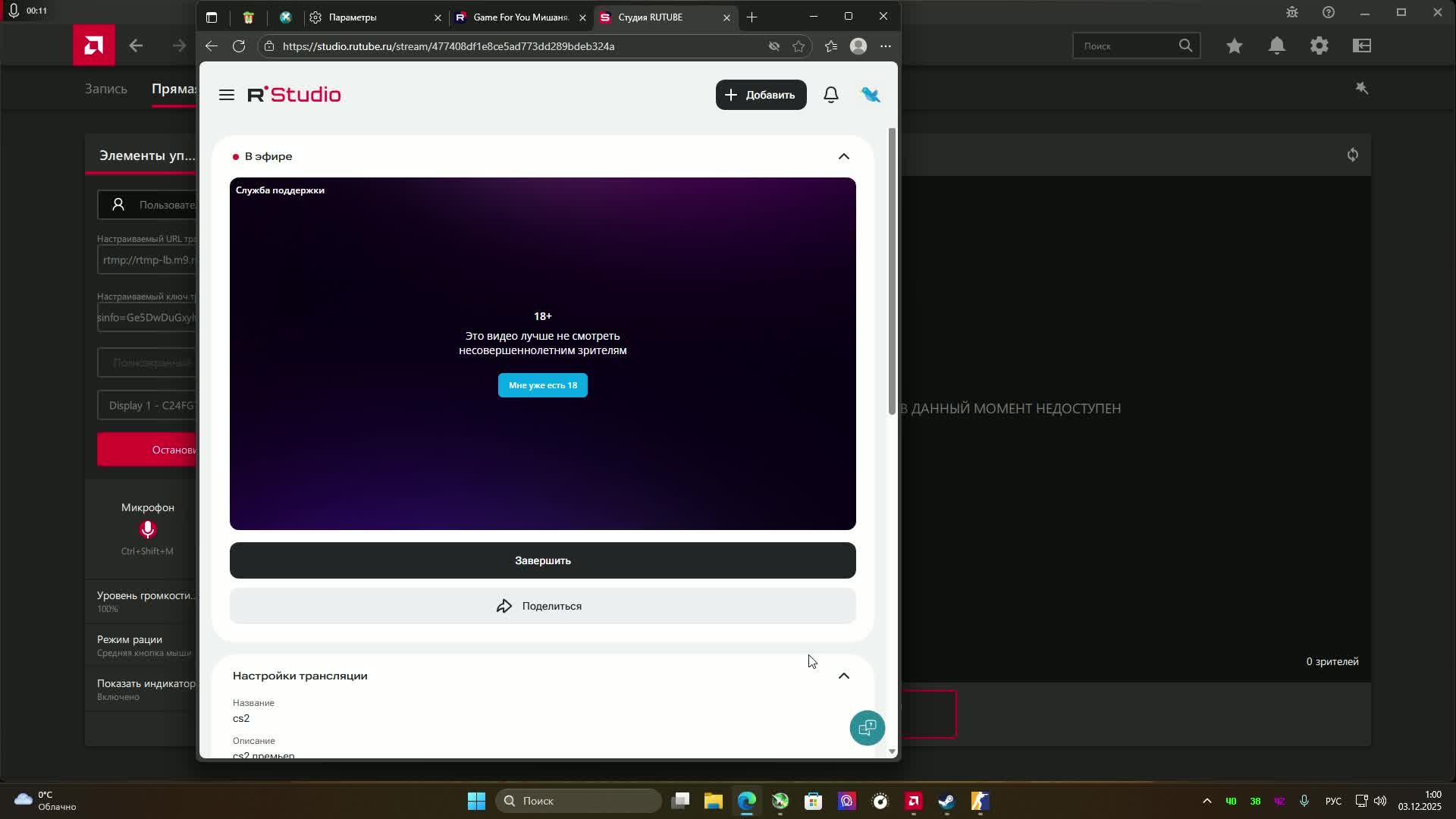
Task: Show hidden system tray icons
Action: 1207,801
